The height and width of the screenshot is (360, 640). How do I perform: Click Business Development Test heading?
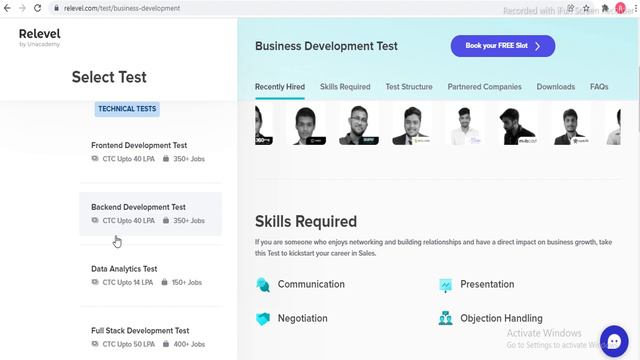coord(326,46)
